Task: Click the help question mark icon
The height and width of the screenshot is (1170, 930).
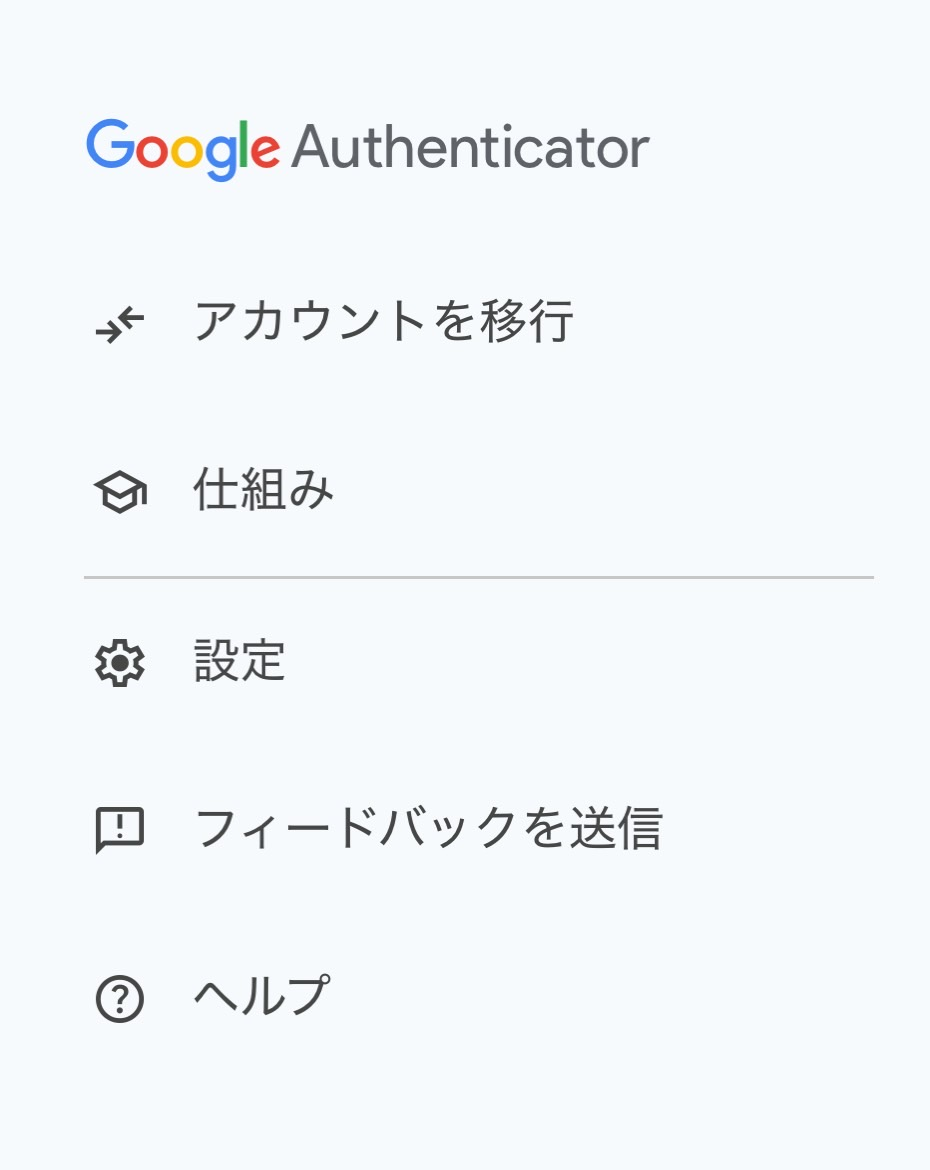Action: tap(120, 998)
